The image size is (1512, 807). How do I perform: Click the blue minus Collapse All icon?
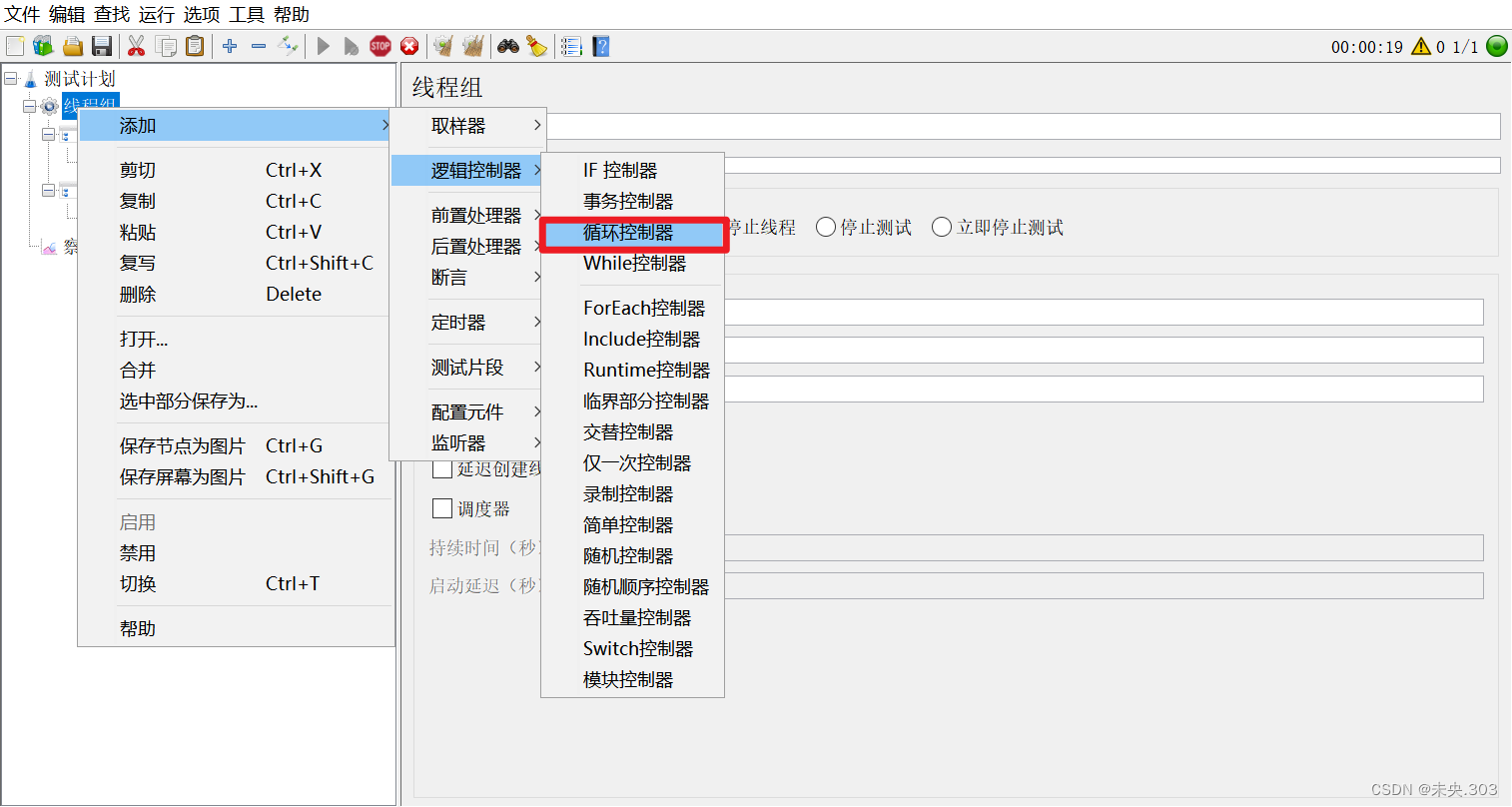(x=259, y=46)
